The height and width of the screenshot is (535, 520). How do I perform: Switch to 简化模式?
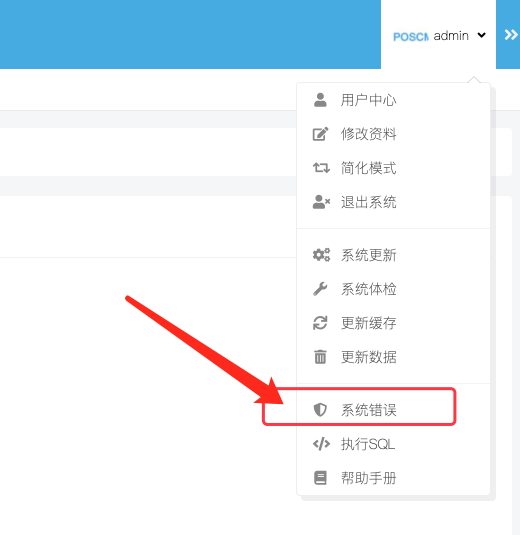[393, 168]
